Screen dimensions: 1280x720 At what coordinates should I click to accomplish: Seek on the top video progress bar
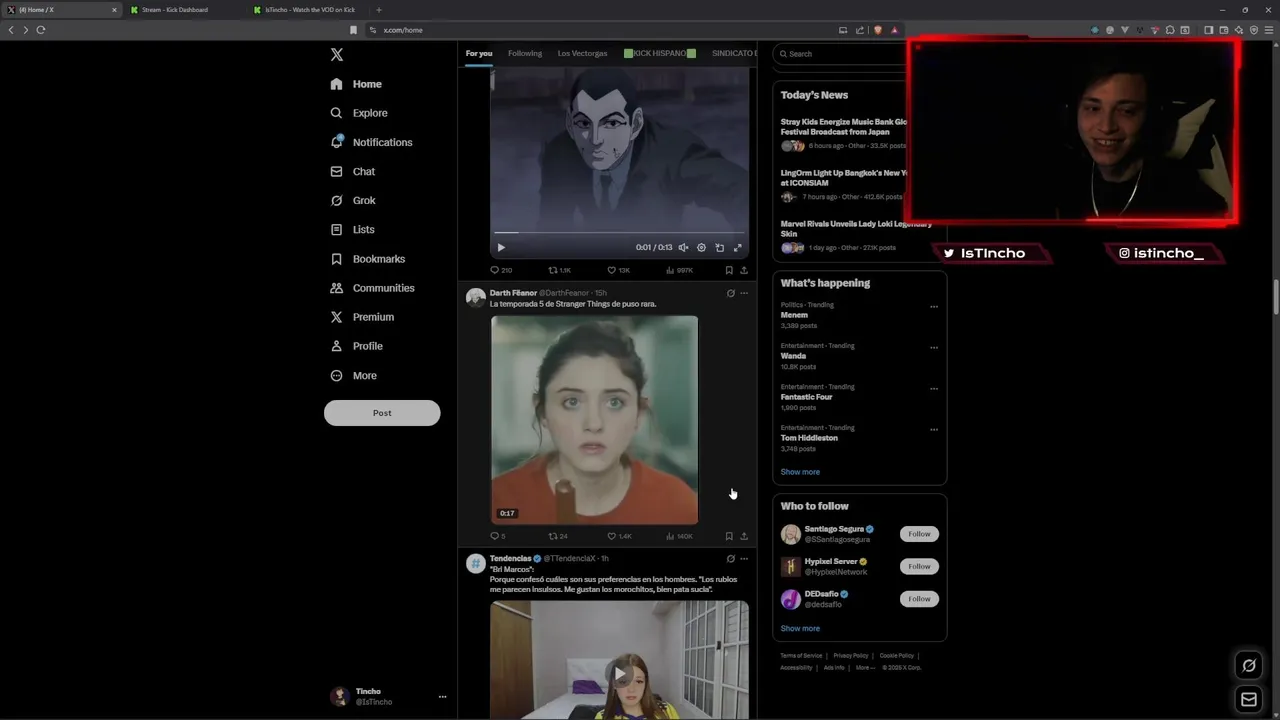tap(619, 233)
